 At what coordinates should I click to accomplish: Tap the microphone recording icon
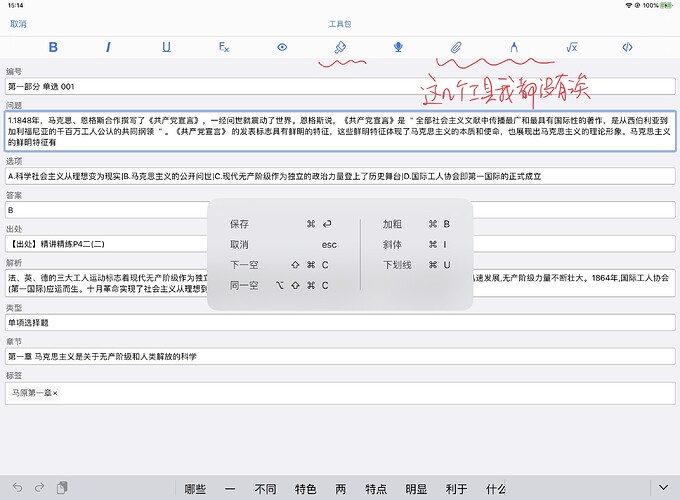(398, 47)
